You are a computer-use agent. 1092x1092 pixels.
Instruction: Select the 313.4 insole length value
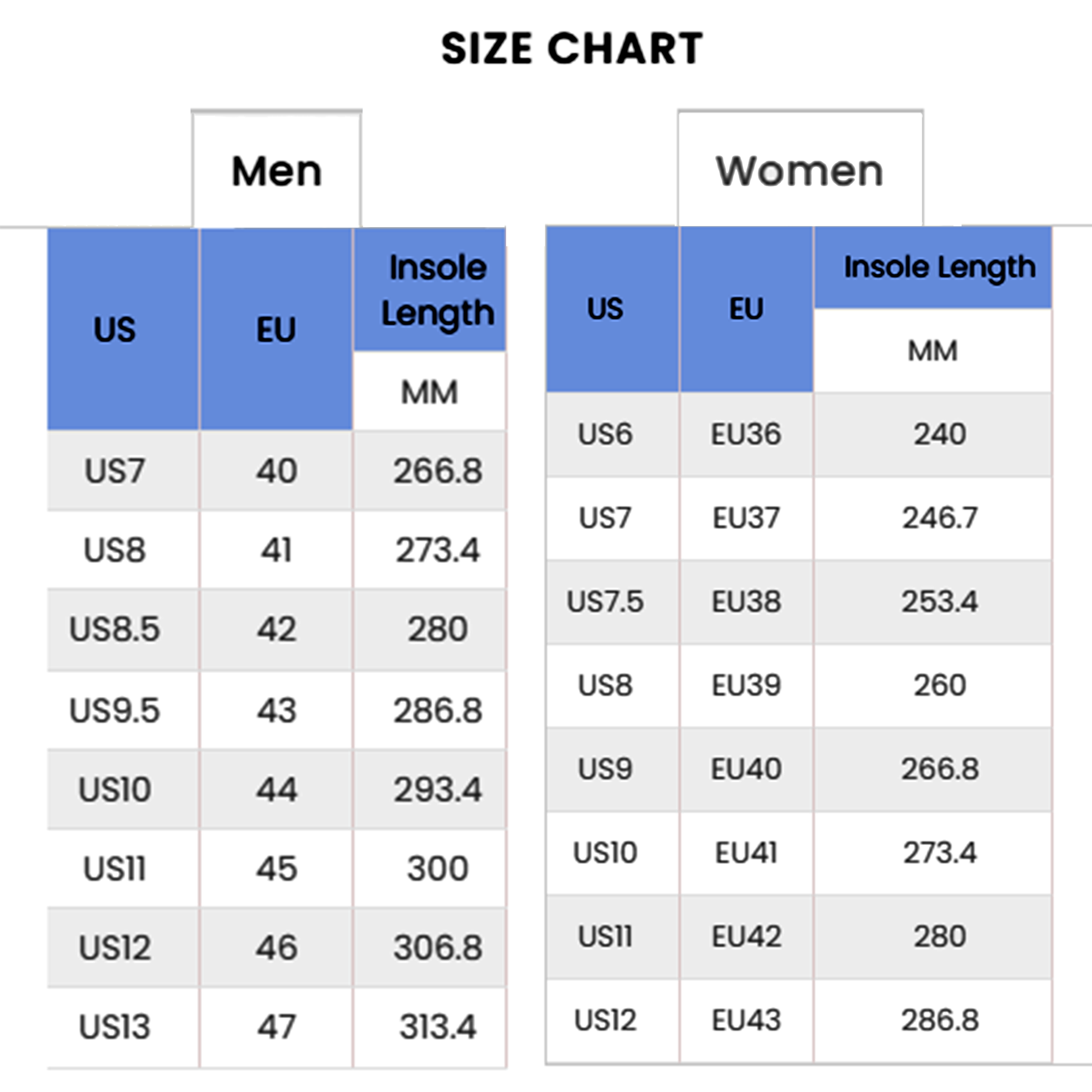coord(438,1026)
